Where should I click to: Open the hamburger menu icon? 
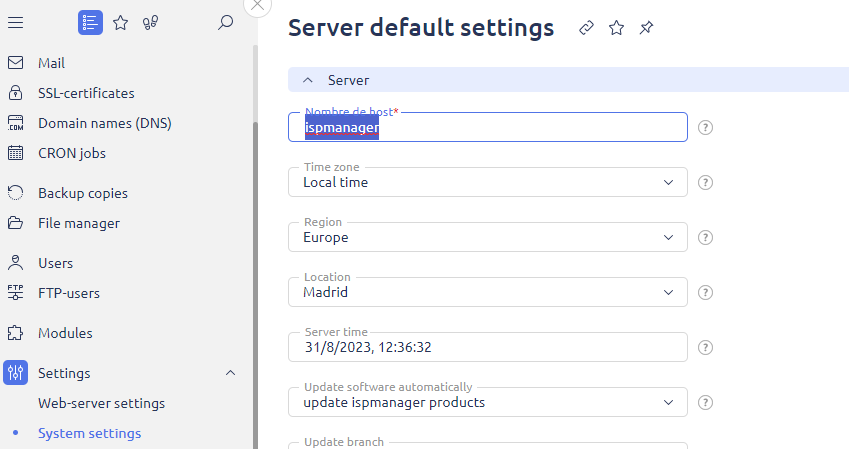pos(15,23)
